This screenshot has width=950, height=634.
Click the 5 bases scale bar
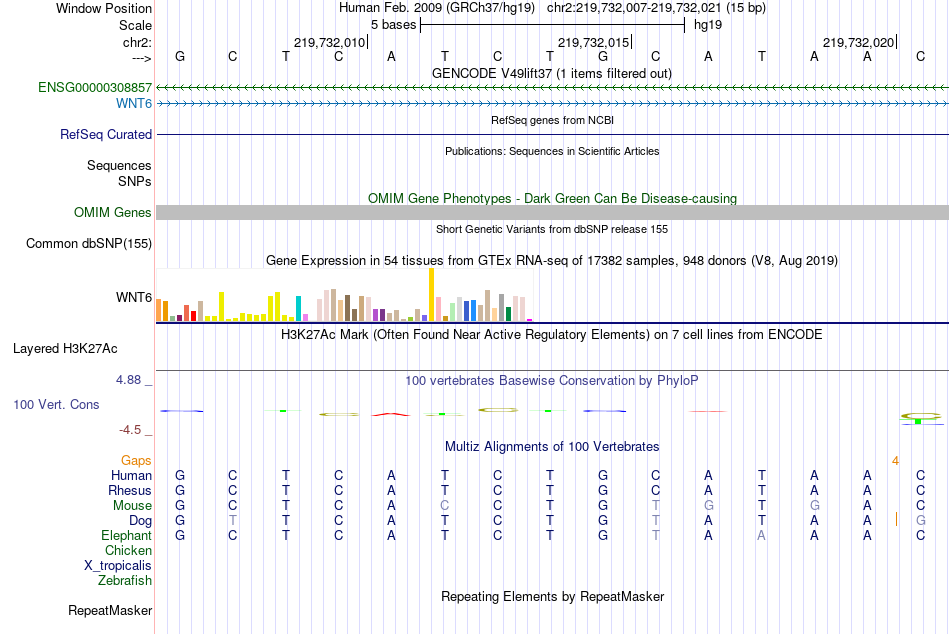point(553,25)
